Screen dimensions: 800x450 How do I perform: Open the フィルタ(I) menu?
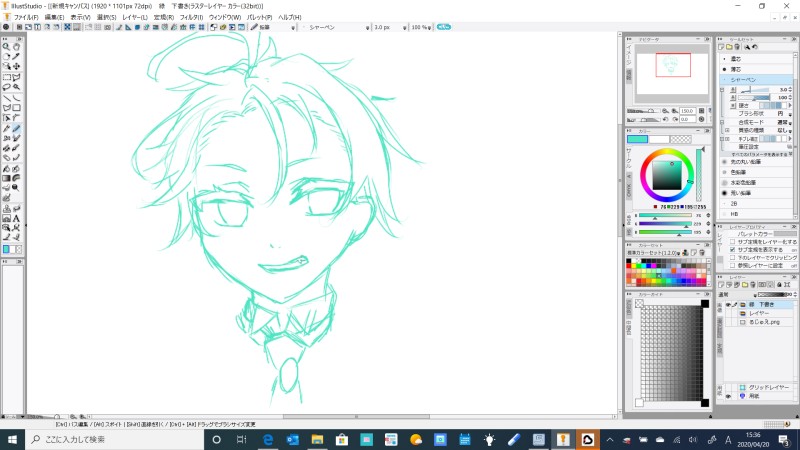[191, 17]
